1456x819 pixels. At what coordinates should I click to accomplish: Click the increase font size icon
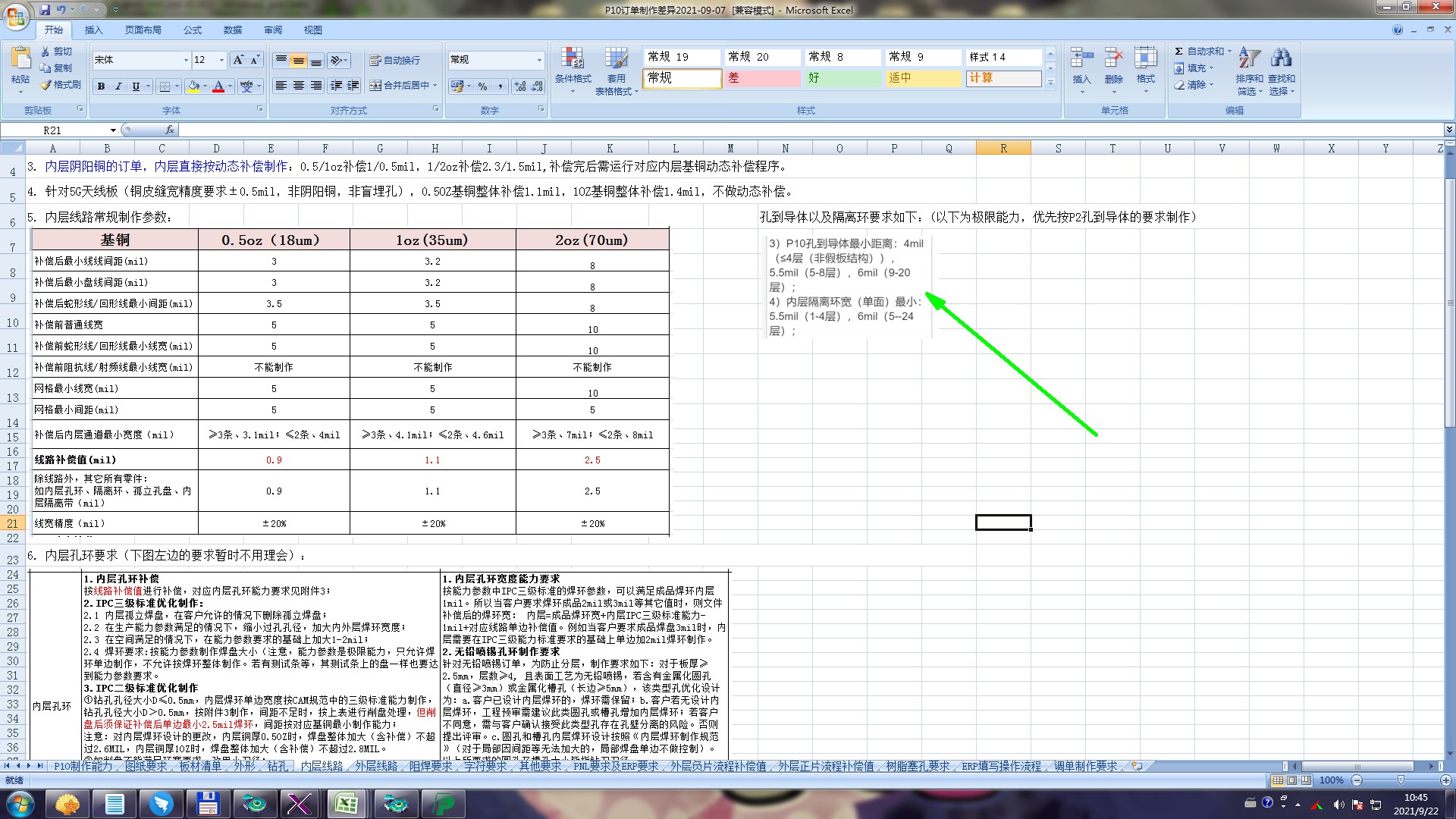tap(238, 60)
